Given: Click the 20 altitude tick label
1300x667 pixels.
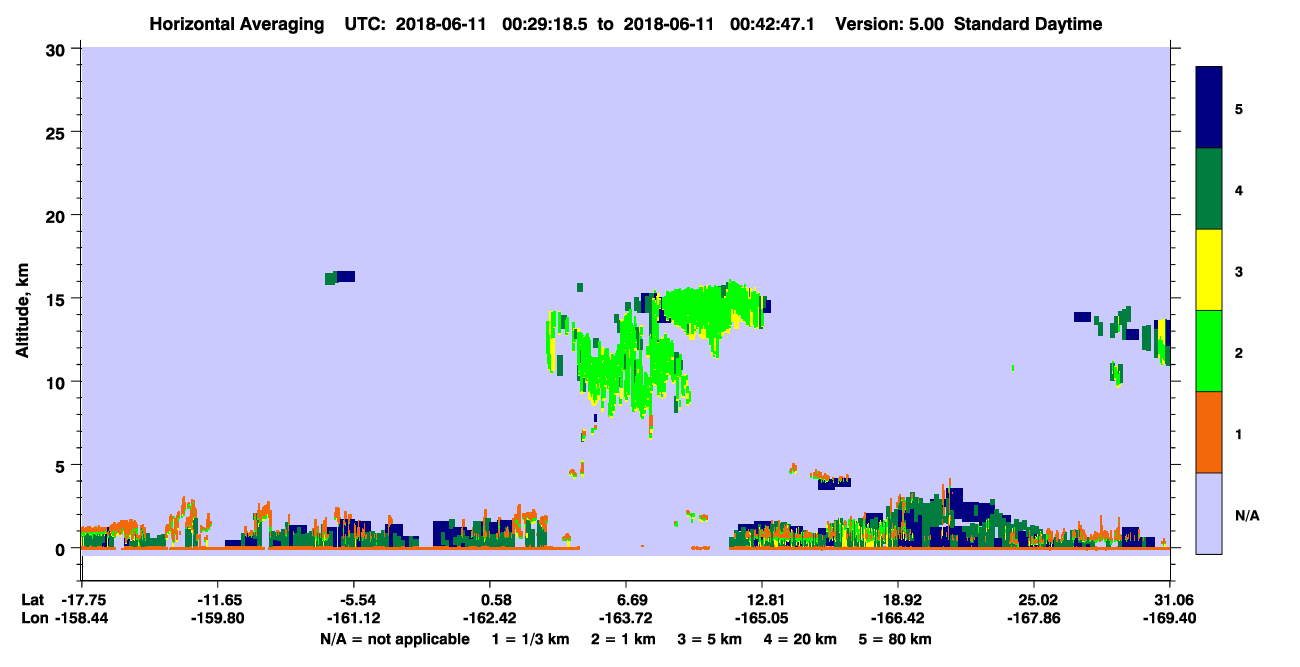Looking at the screenshot, I should click(x=57, y=215).
